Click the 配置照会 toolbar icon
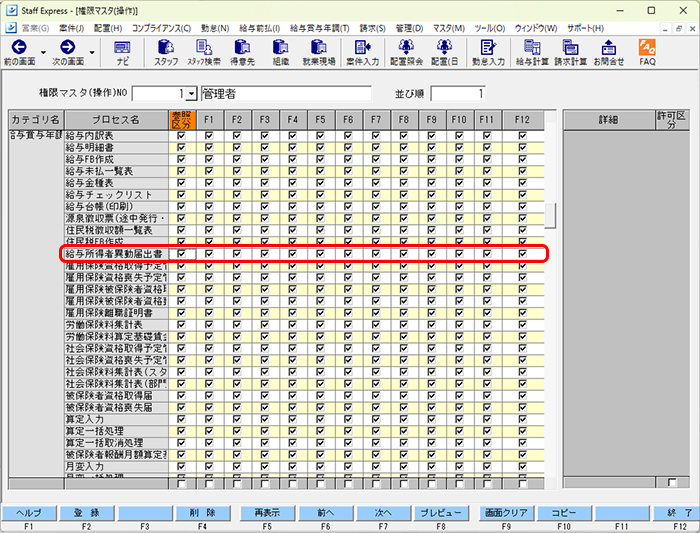 [x=406, y=47]
